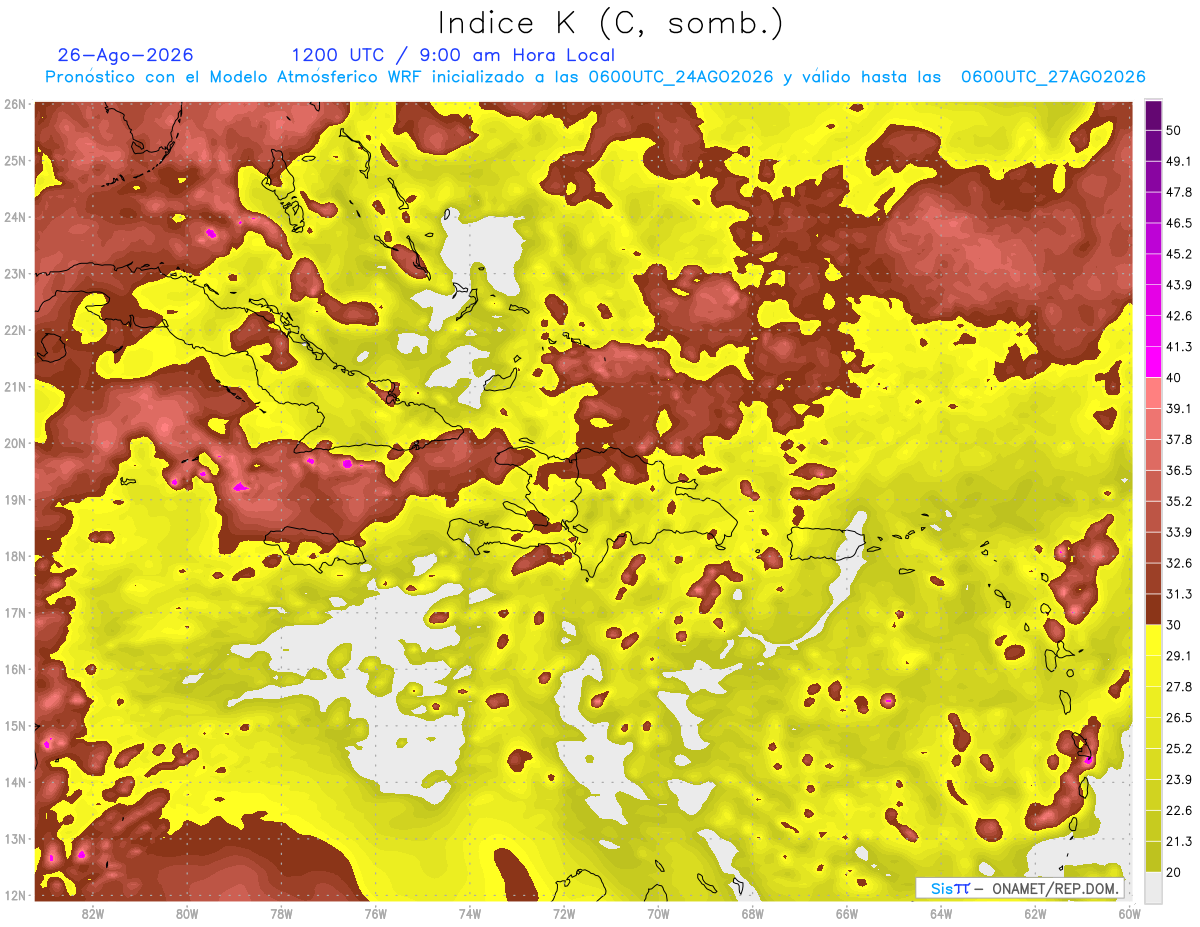Click the '74W' longitude label
Screen dimensions: 1200x927
point(469,913)
